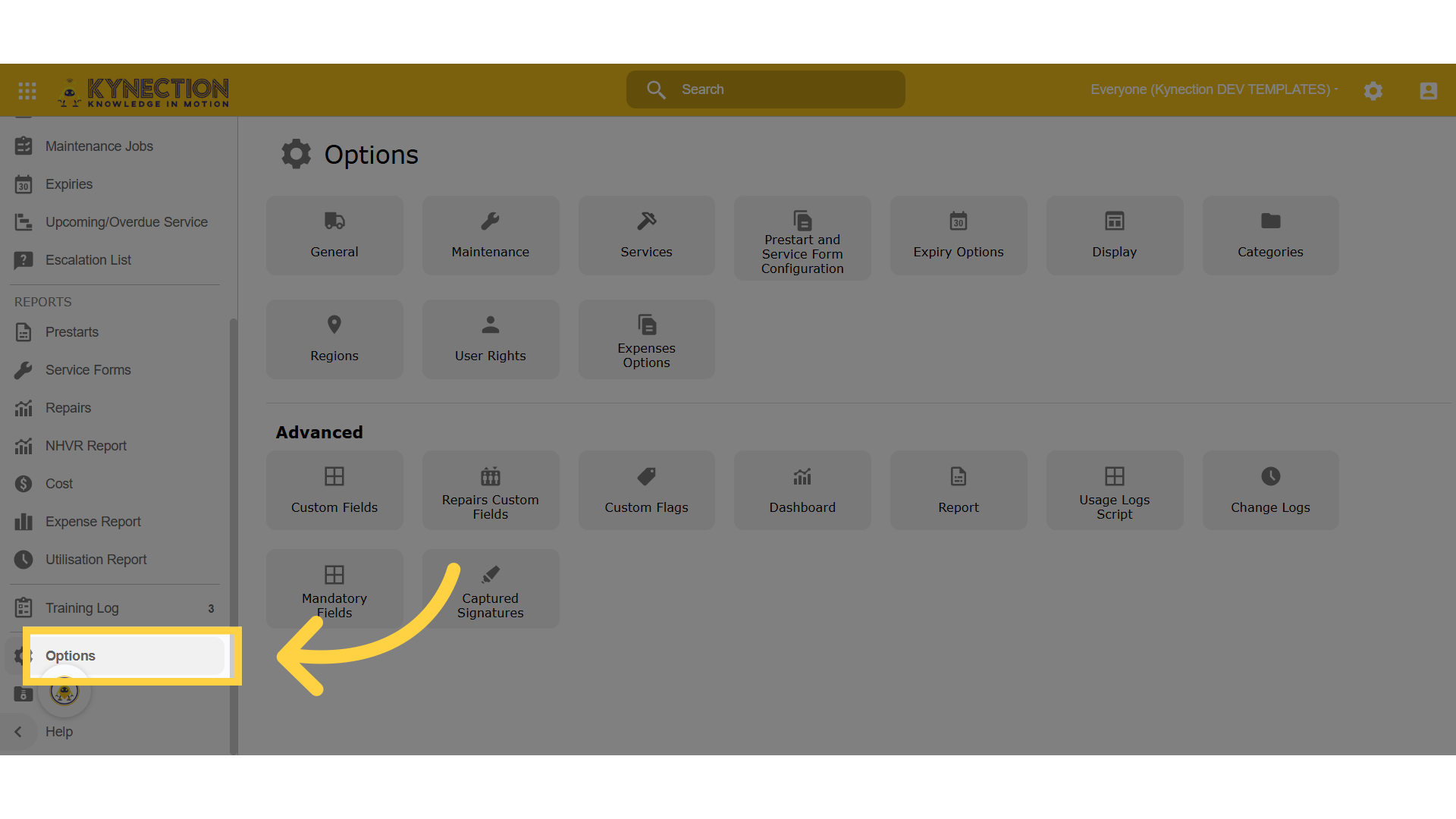The image size is (1456, 819).
Task: Click the sidebar vertical scrollbar
Action: (x=234, y=536)
